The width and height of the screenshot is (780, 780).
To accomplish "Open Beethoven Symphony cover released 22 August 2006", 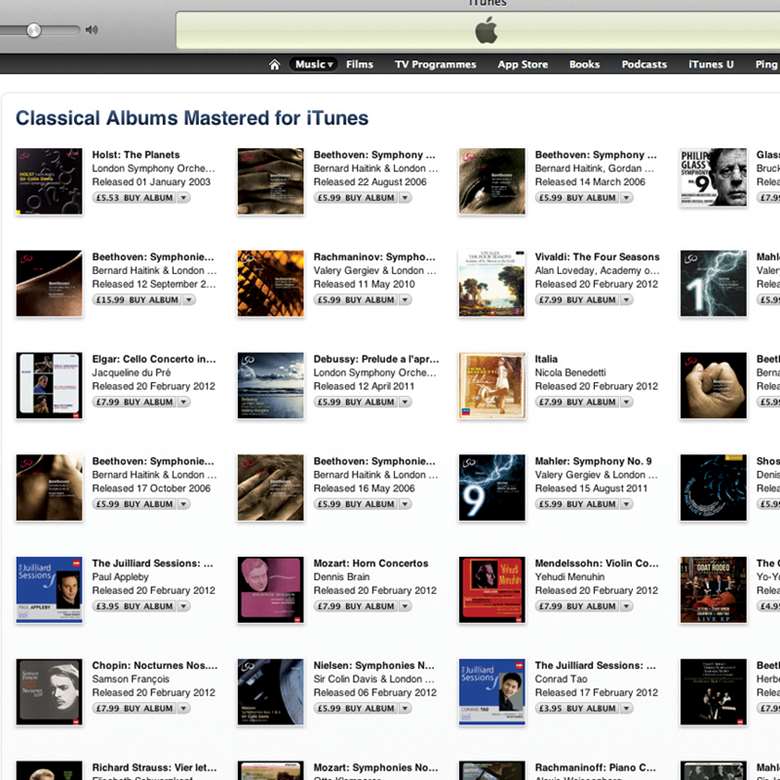I will click(x=270, y=182).
